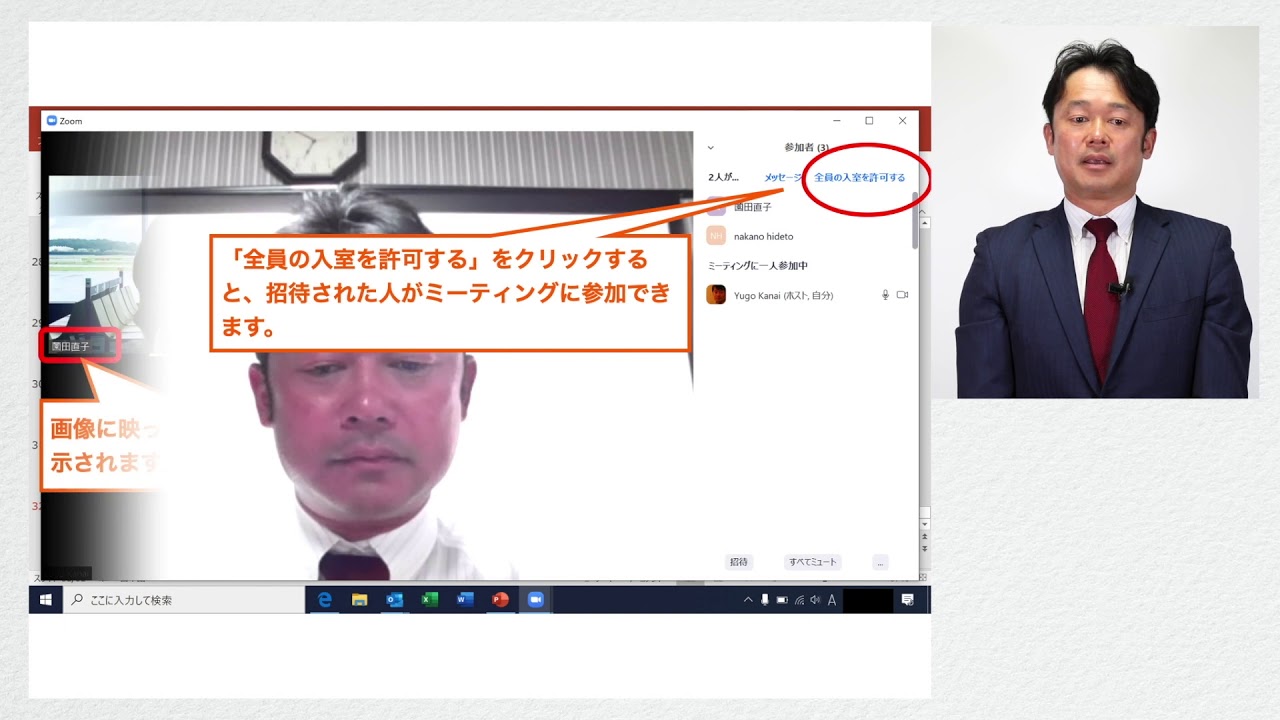Click the volume speaker icon

[815, 600]
